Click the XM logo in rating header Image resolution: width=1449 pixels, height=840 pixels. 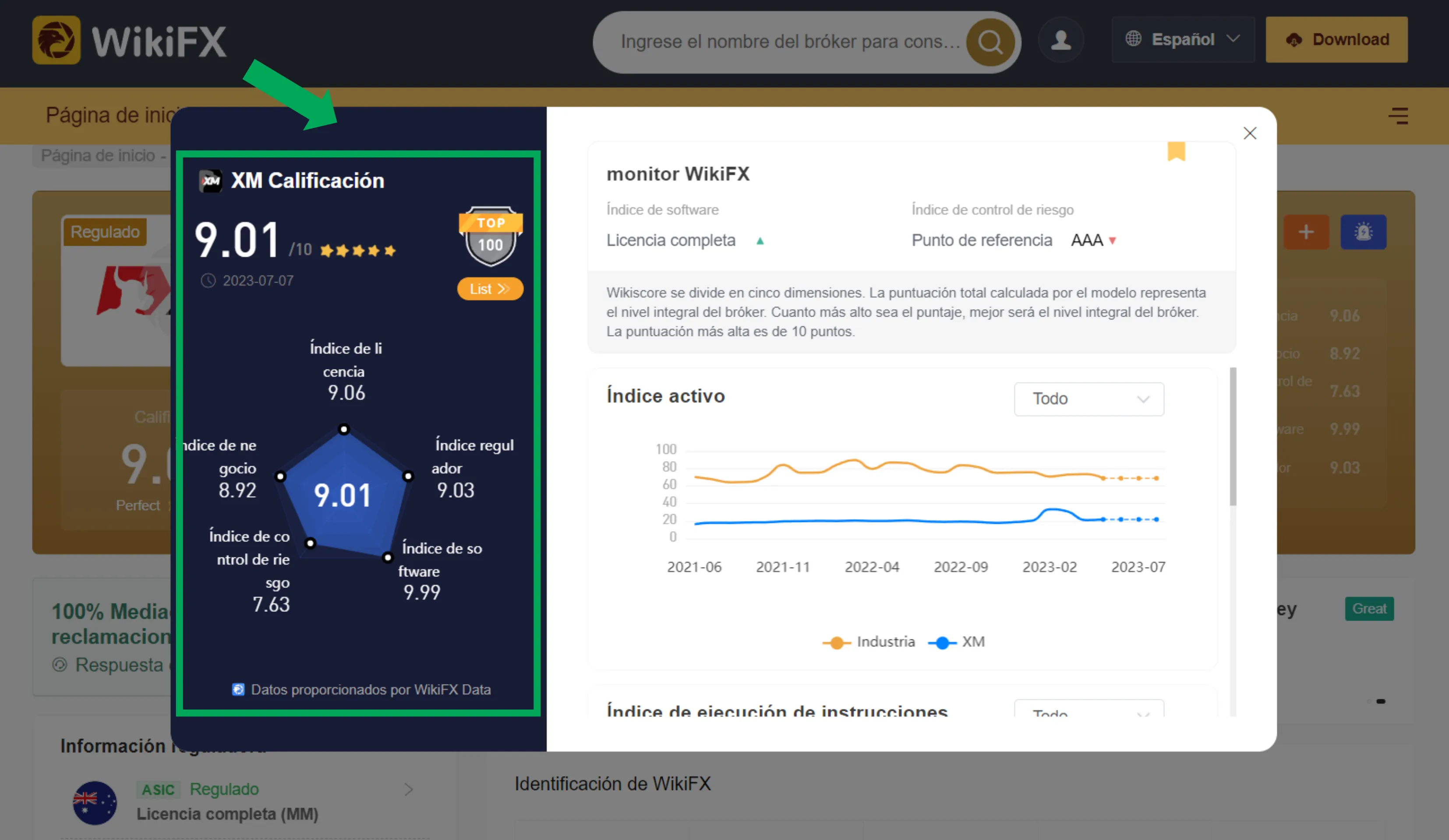(x=210, y=181)
